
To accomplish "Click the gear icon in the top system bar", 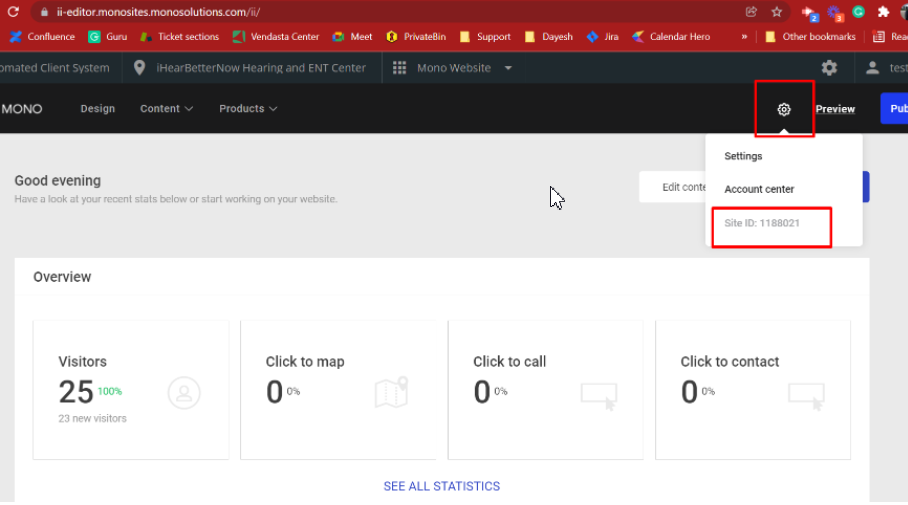I will pos(829,68).
